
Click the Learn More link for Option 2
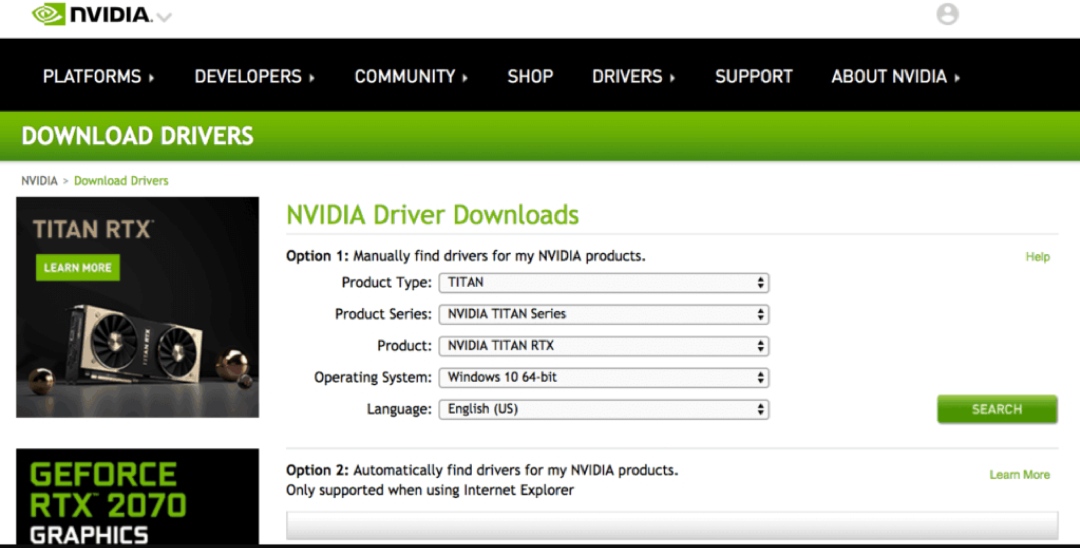pyautogui.click(x=1019, y=474)
